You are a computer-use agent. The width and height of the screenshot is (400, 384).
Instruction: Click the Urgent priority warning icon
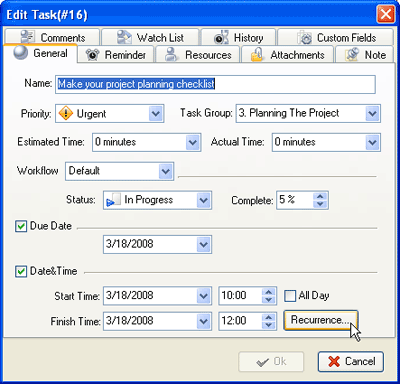point(66,114)
